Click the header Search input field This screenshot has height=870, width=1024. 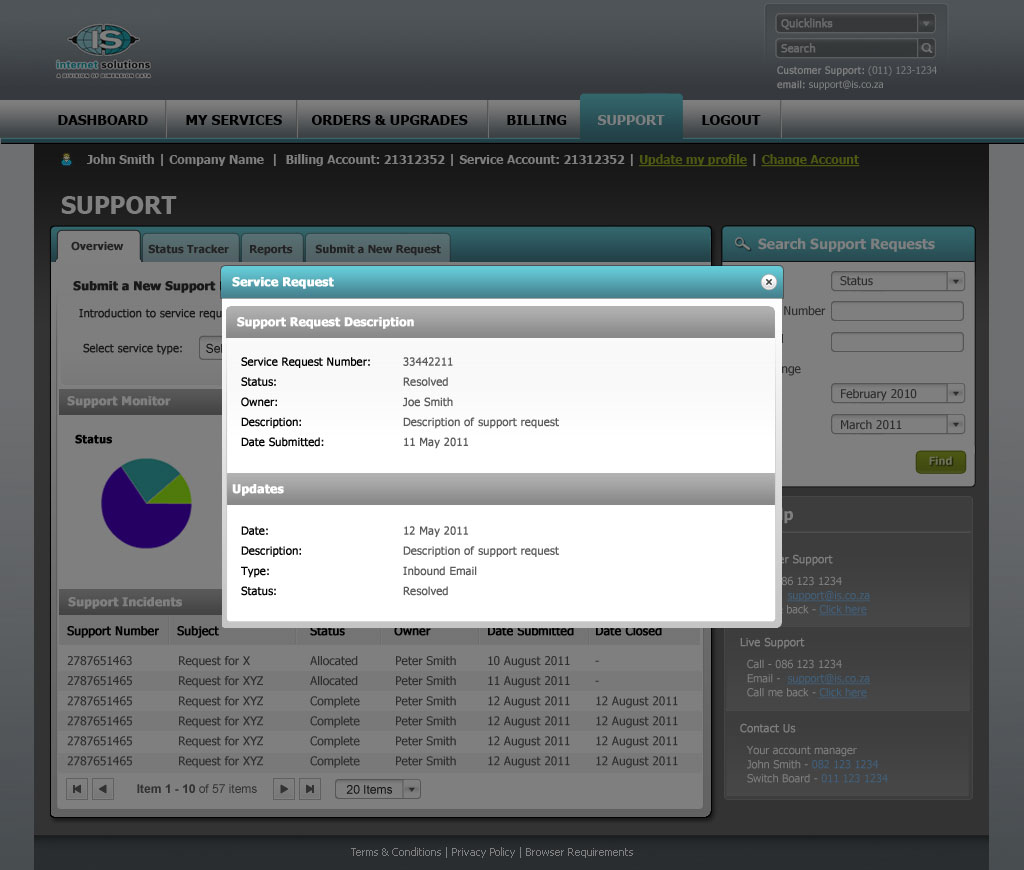click(846, 48)
